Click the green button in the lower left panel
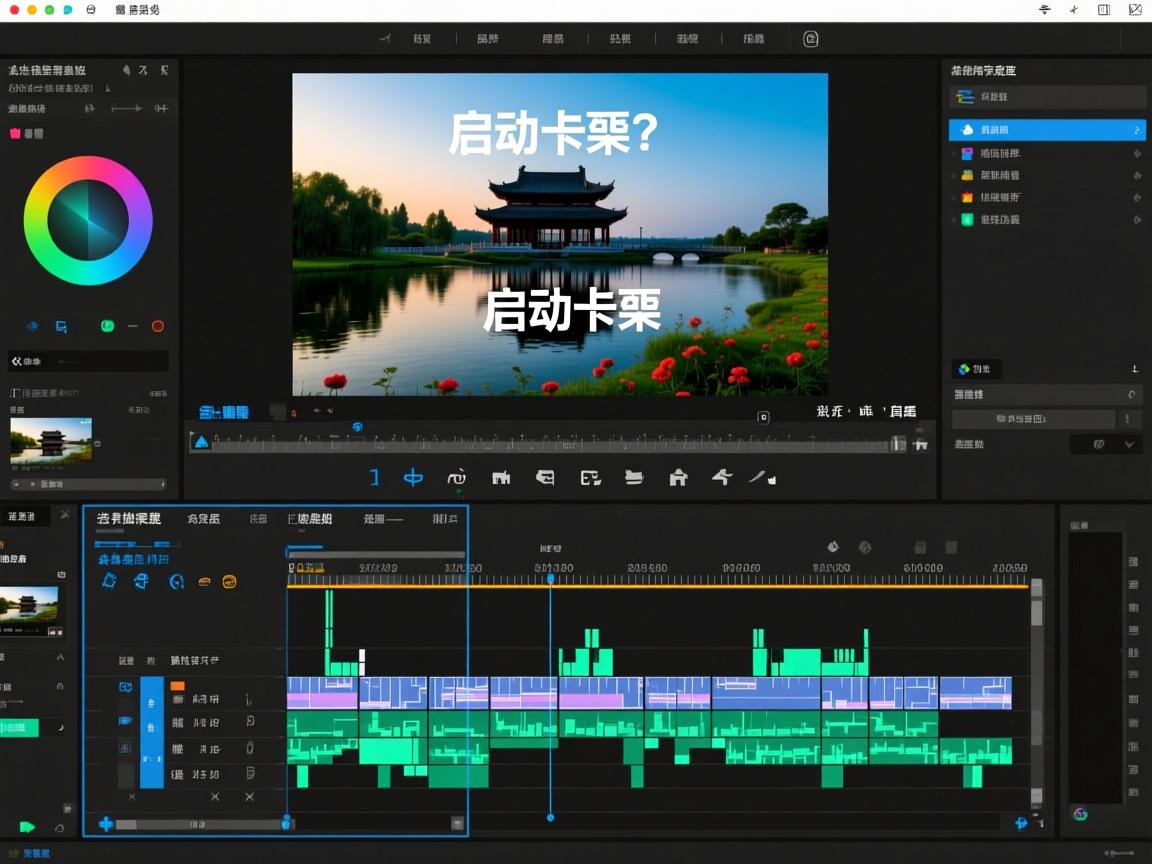1152x864 pixels. coord(19,728)
